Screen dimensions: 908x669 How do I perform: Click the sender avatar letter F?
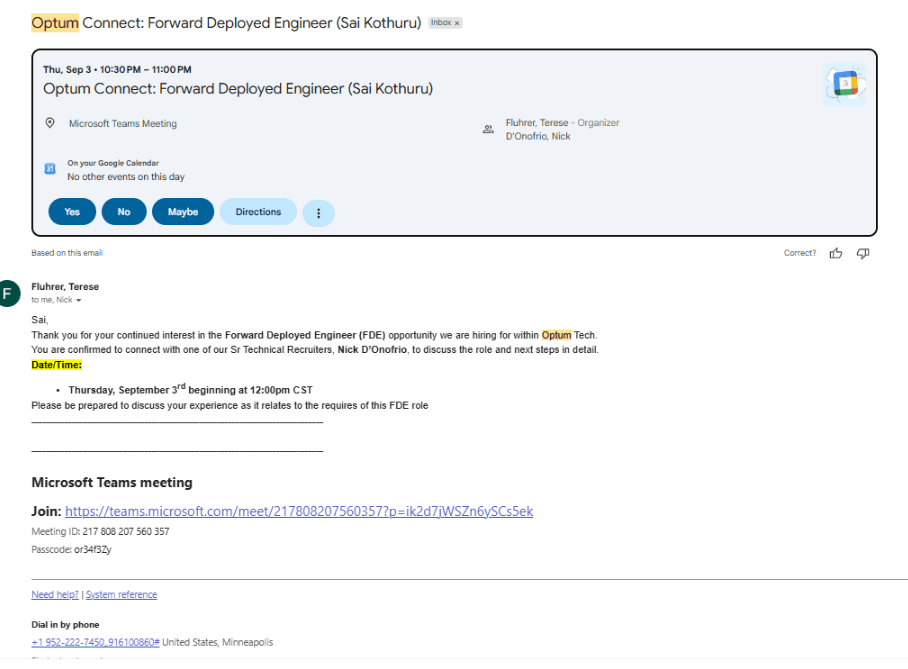(8, 293)
